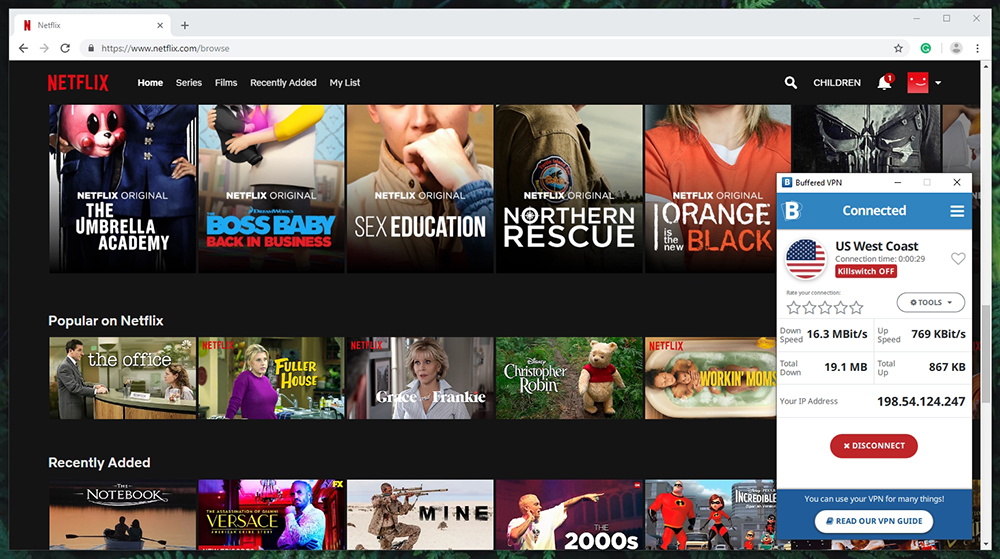Open the Netflix search icon

coord(790,83)
